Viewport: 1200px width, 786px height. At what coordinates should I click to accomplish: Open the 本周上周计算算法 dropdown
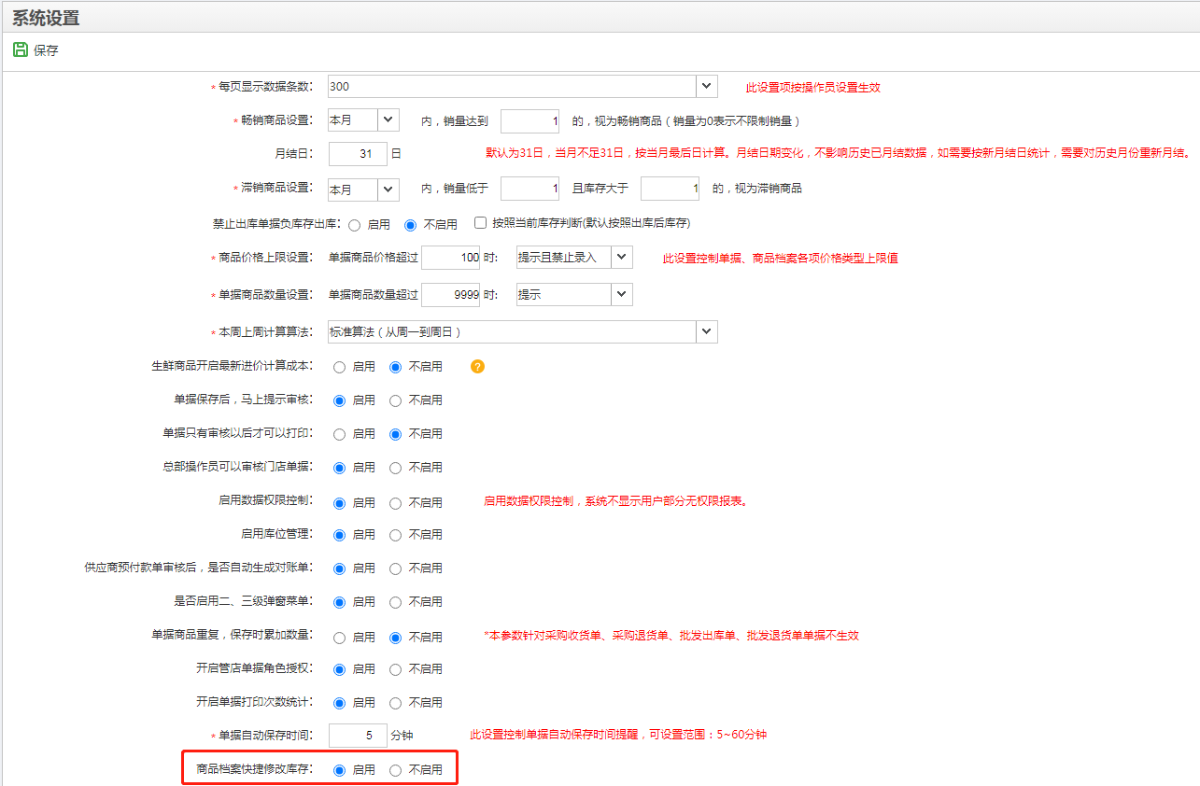pyautogui.click(x=706, y=331)
